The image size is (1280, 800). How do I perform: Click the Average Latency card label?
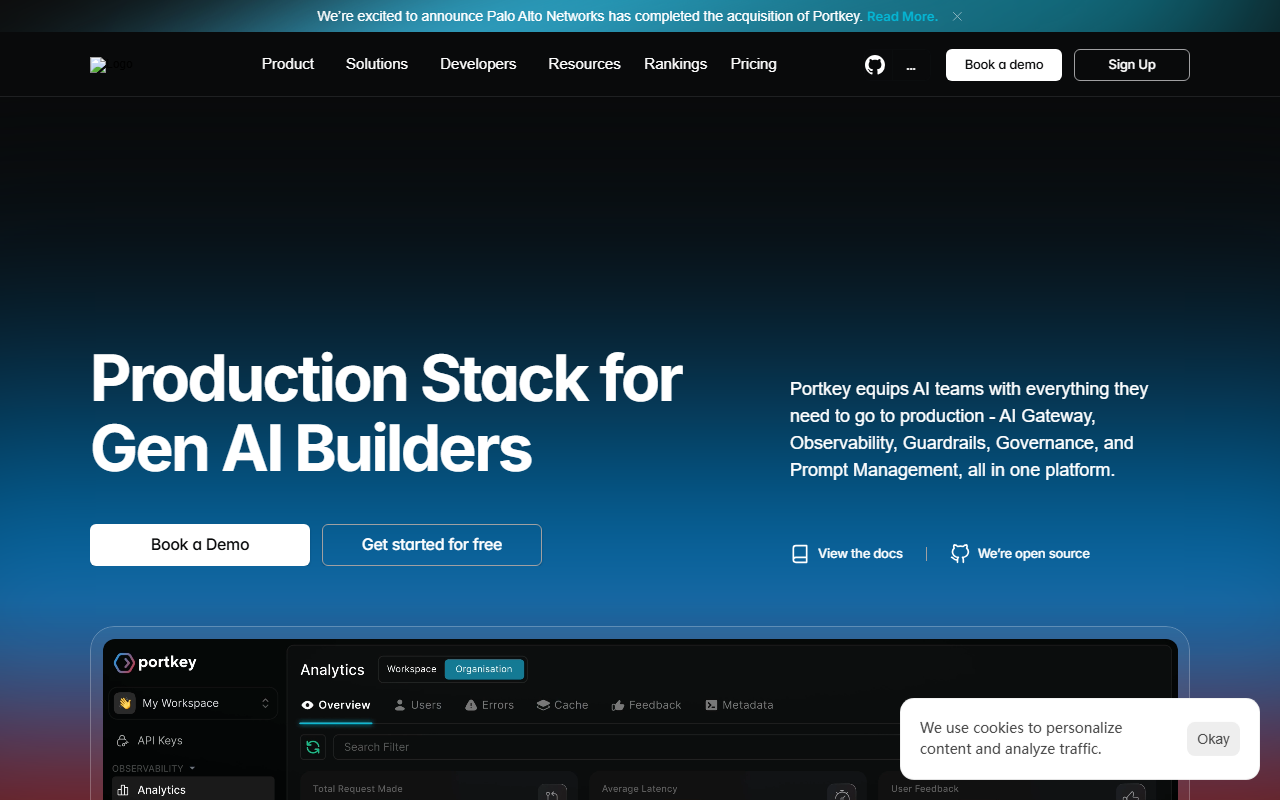click(639, 789)
